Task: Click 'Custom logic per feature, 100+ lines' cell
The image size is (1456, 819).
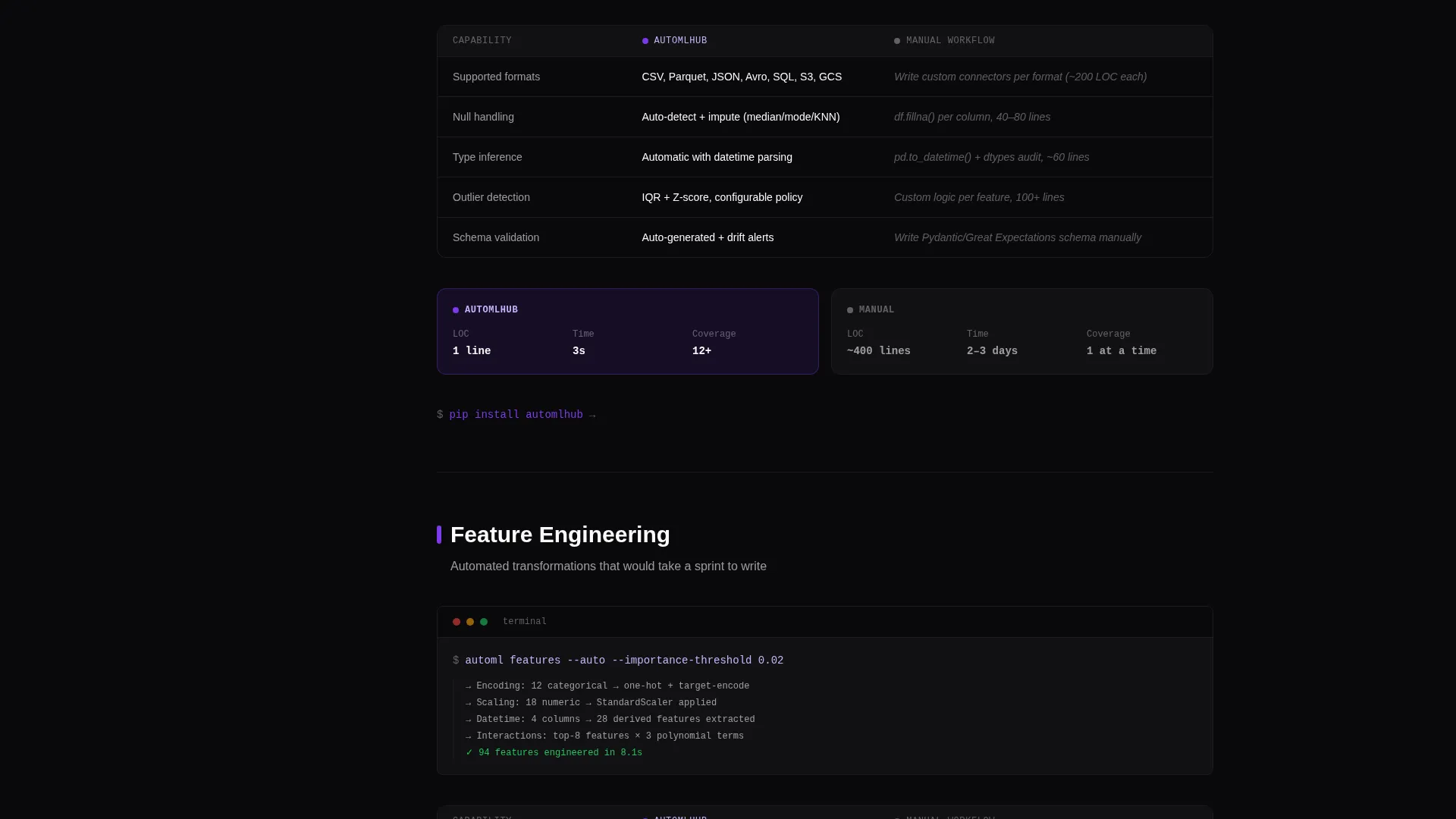Action: coord(979,197)
